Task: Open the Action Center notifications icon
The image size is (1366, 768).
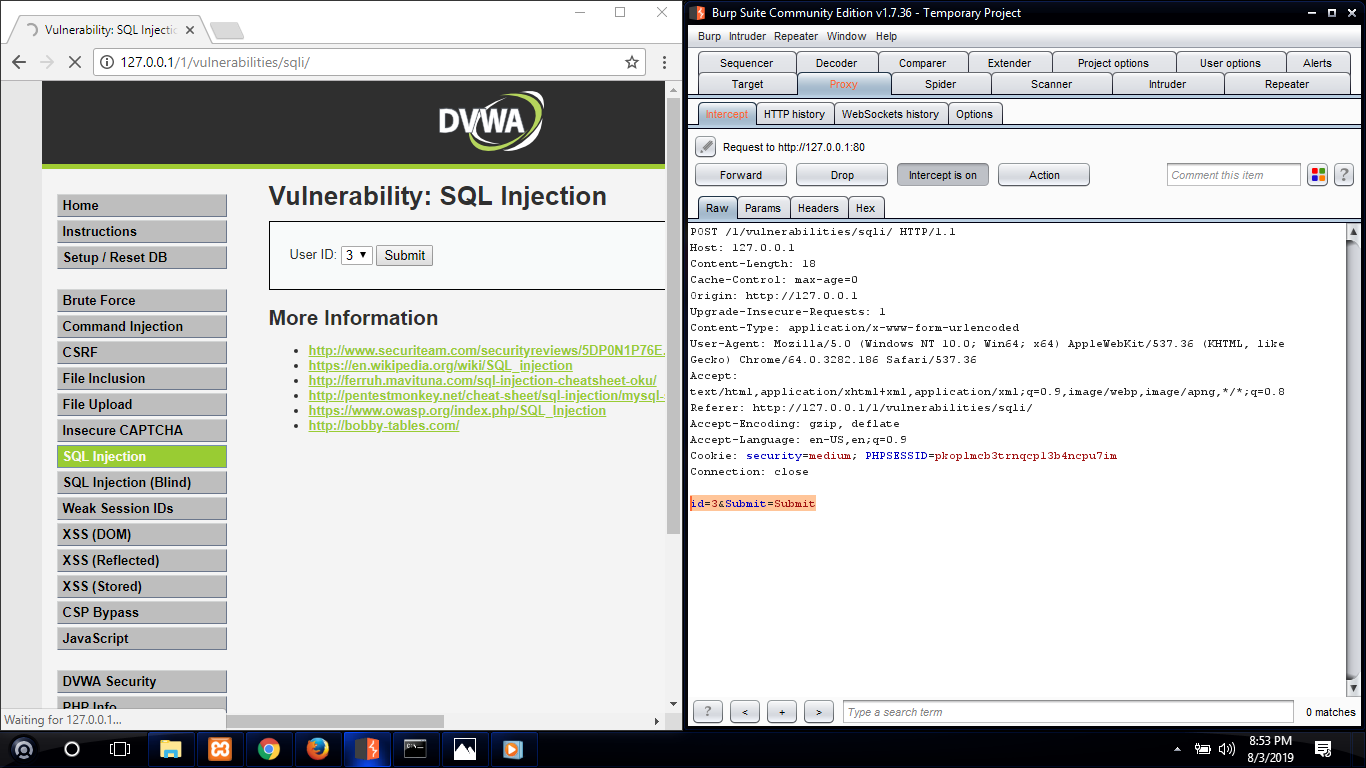Action: pyautogui.click(x=1323, y=748)
